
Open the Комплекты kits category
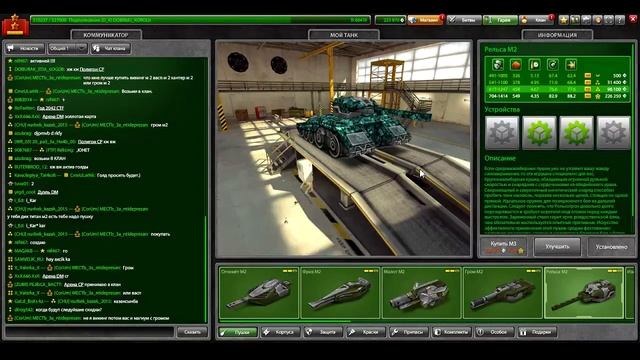[452, 332]
